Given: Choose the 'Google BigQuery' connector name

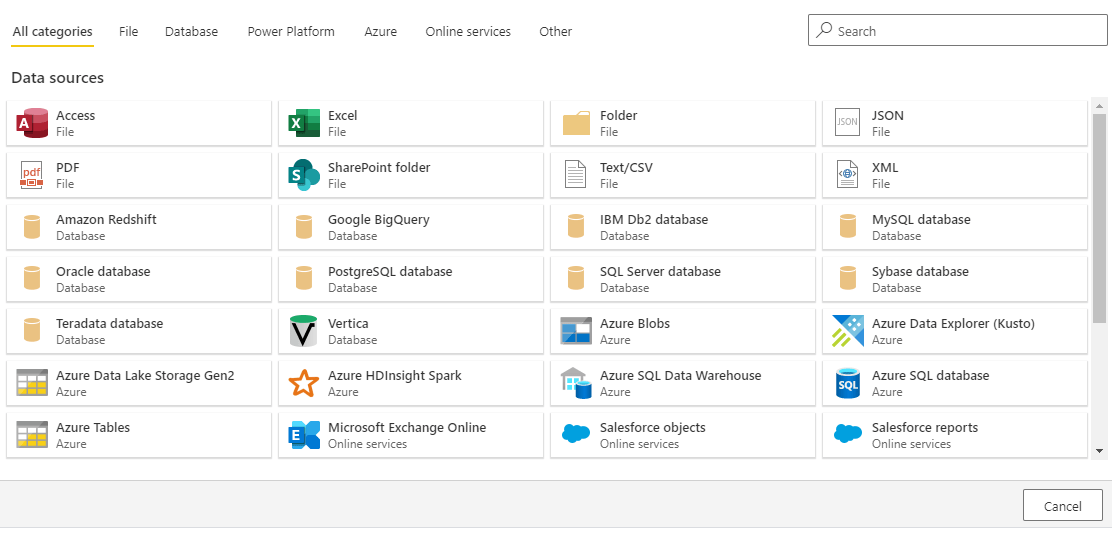Looking at the screenshot, I should pos(379,219).
